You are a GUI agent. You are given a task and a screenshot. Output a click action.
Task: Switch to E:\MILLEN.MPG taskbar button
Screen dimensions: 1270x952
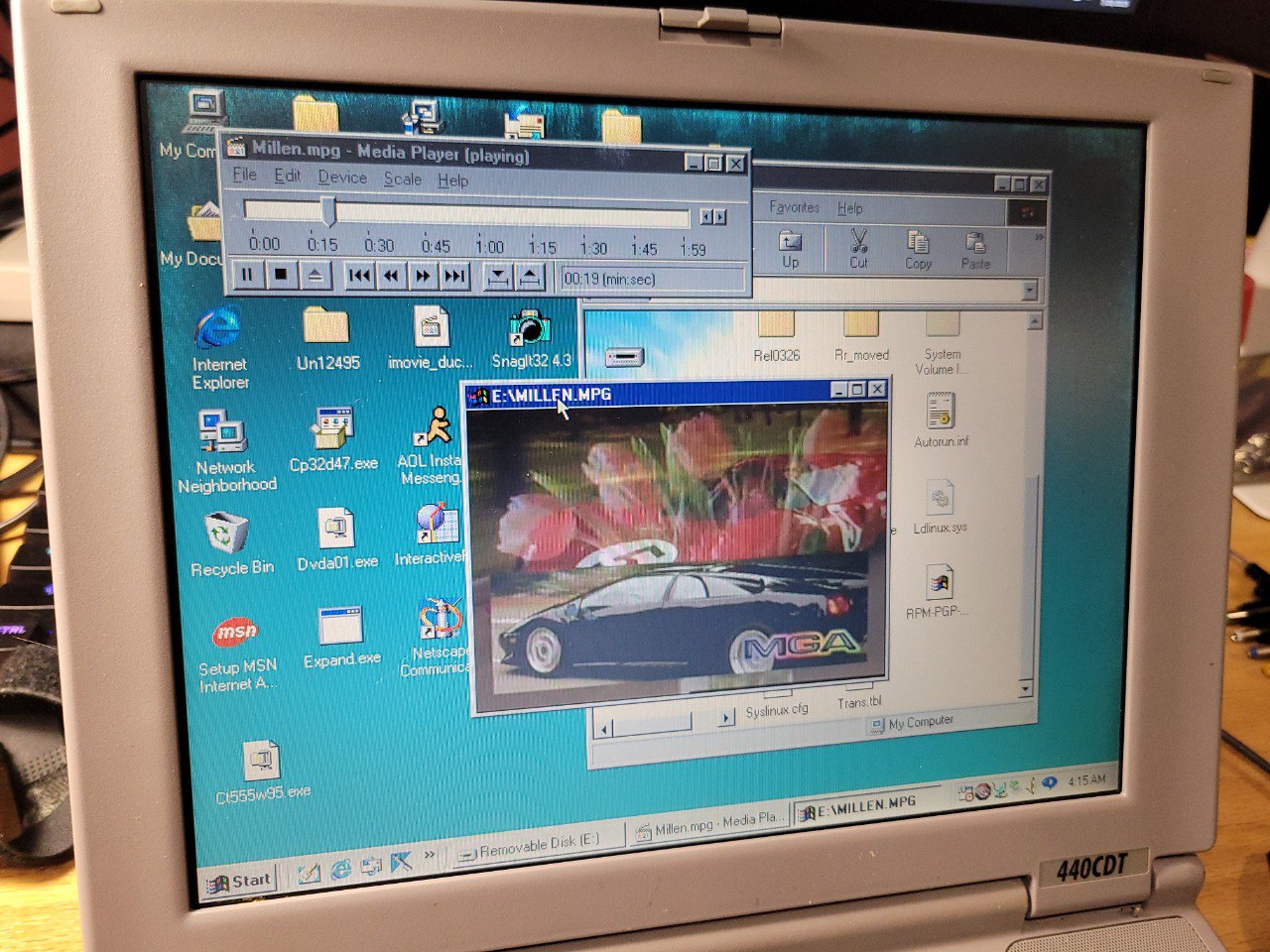(867, 806)
